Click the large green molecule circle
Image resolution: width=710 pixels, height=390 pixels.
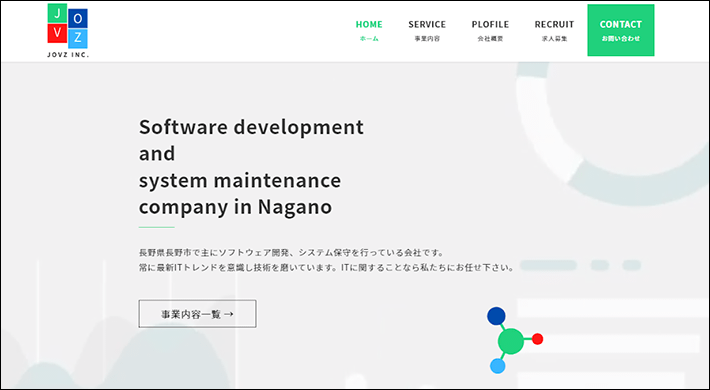click(511, 342)
